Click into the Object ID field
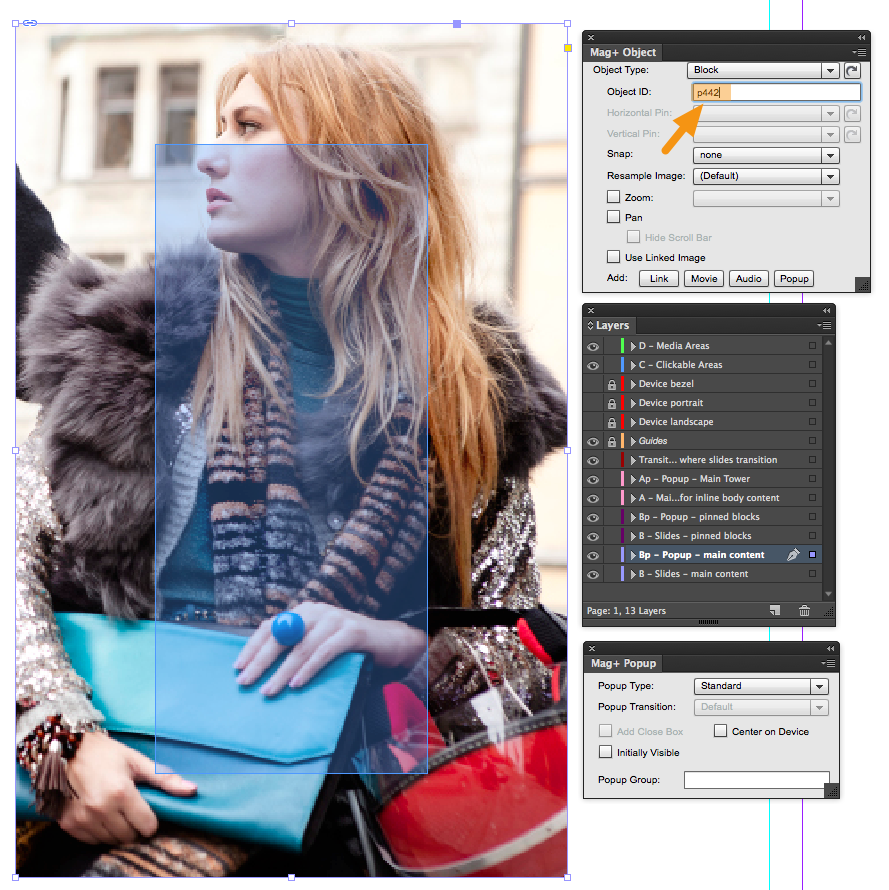Screen dimensions: 889x890 click(x=776, y=92)
